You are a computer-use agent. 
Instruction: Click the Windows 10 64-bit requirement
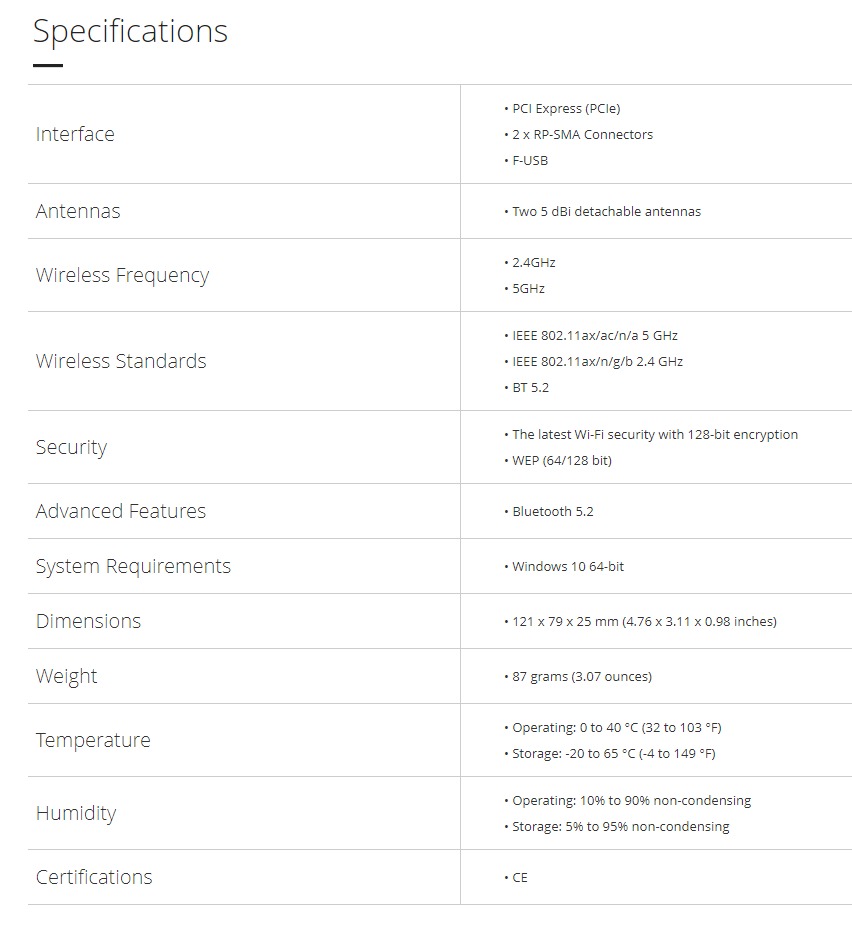coord(567,566)
